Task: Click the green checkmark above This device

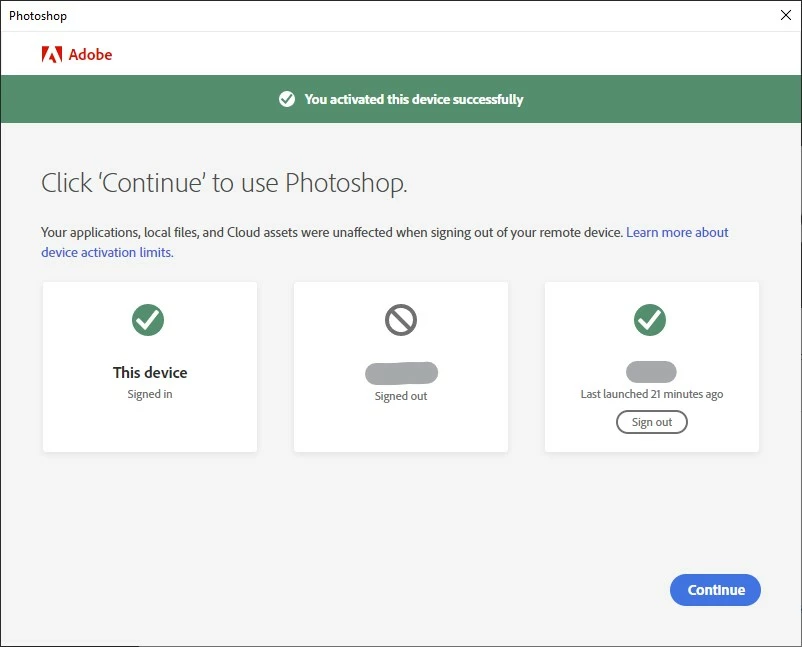Action: (x=148, y=320)
